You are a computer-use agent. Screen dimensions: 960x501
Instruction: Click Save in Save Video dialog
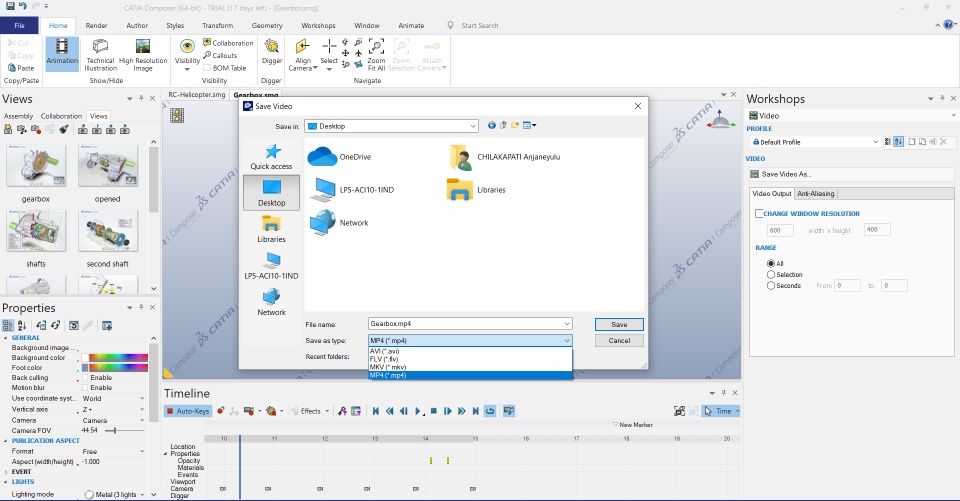(619, 325)
